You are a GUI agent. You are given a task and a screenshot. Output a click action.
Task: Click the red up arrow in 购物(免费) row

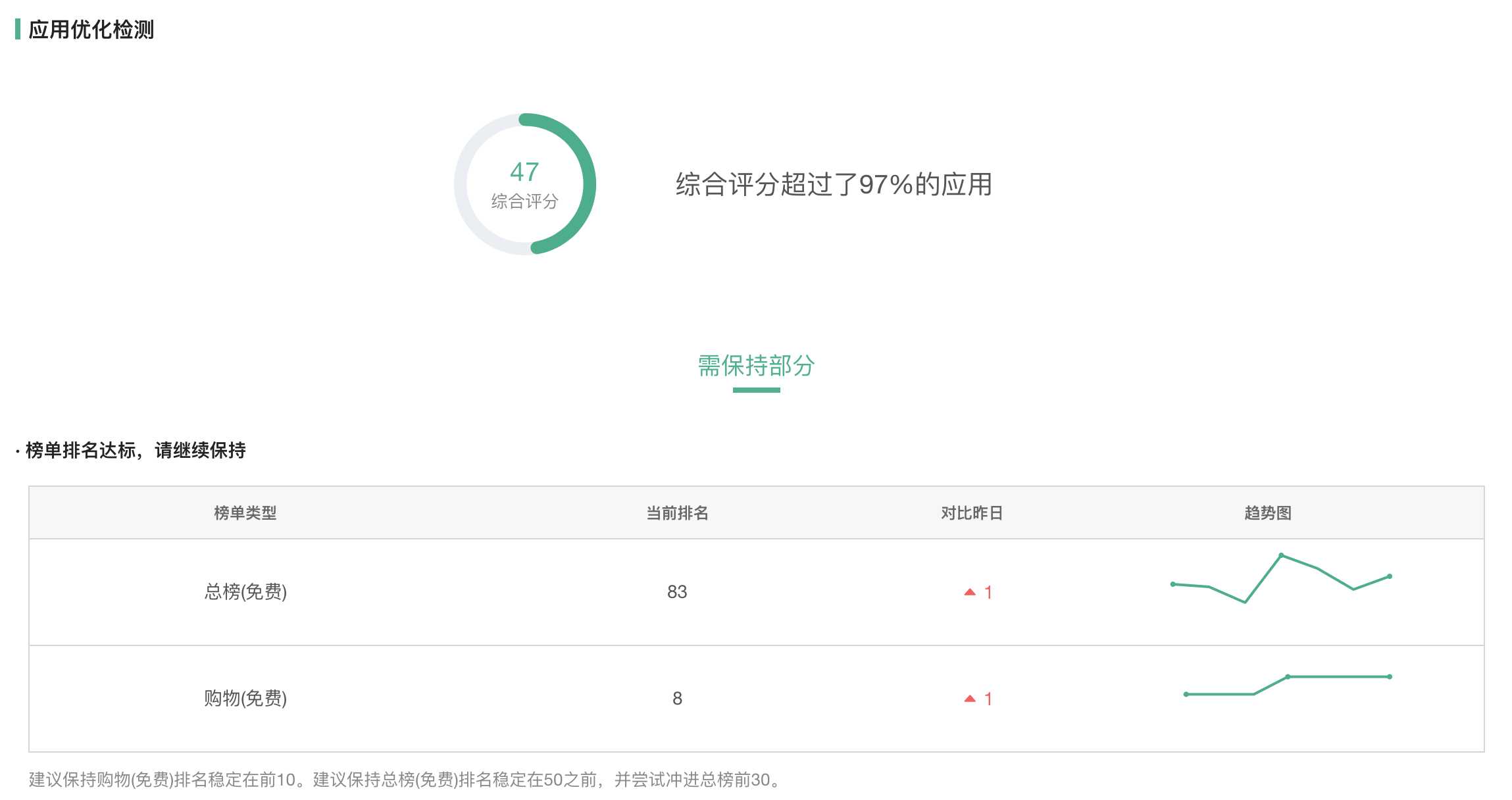[x=969, y=699]
